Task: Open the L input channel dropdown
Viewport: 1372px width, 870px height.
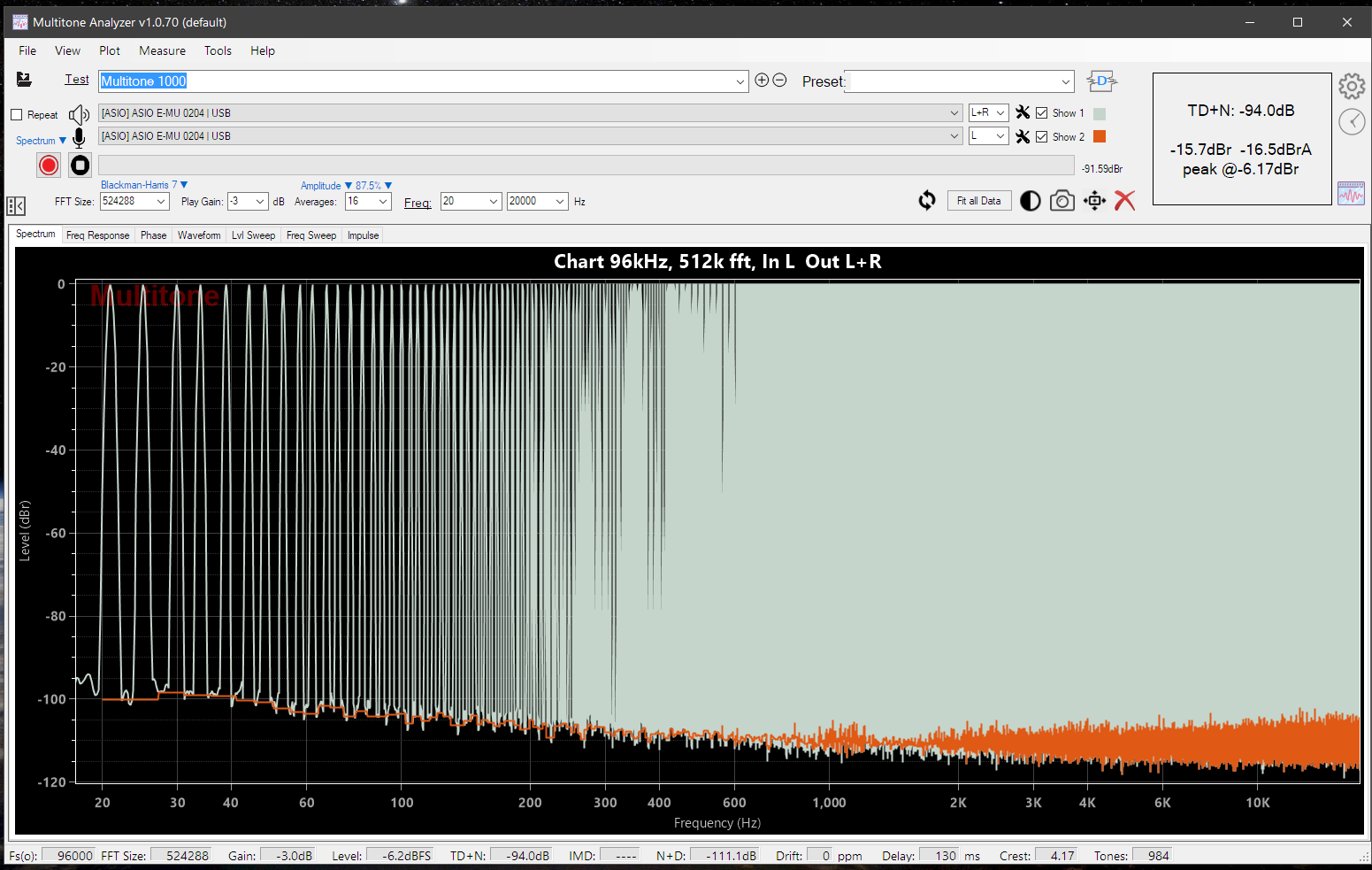Action: tap(1000, 136)
